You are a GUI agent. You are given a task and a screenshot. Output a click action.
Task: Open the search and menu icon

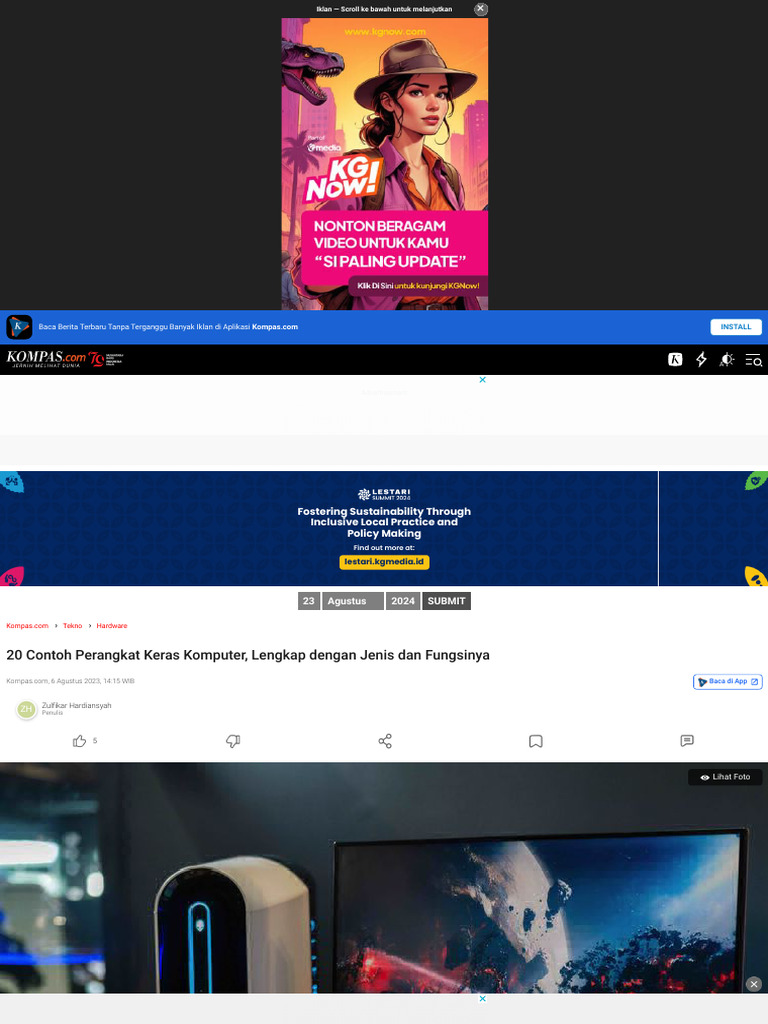pos(754,360)
